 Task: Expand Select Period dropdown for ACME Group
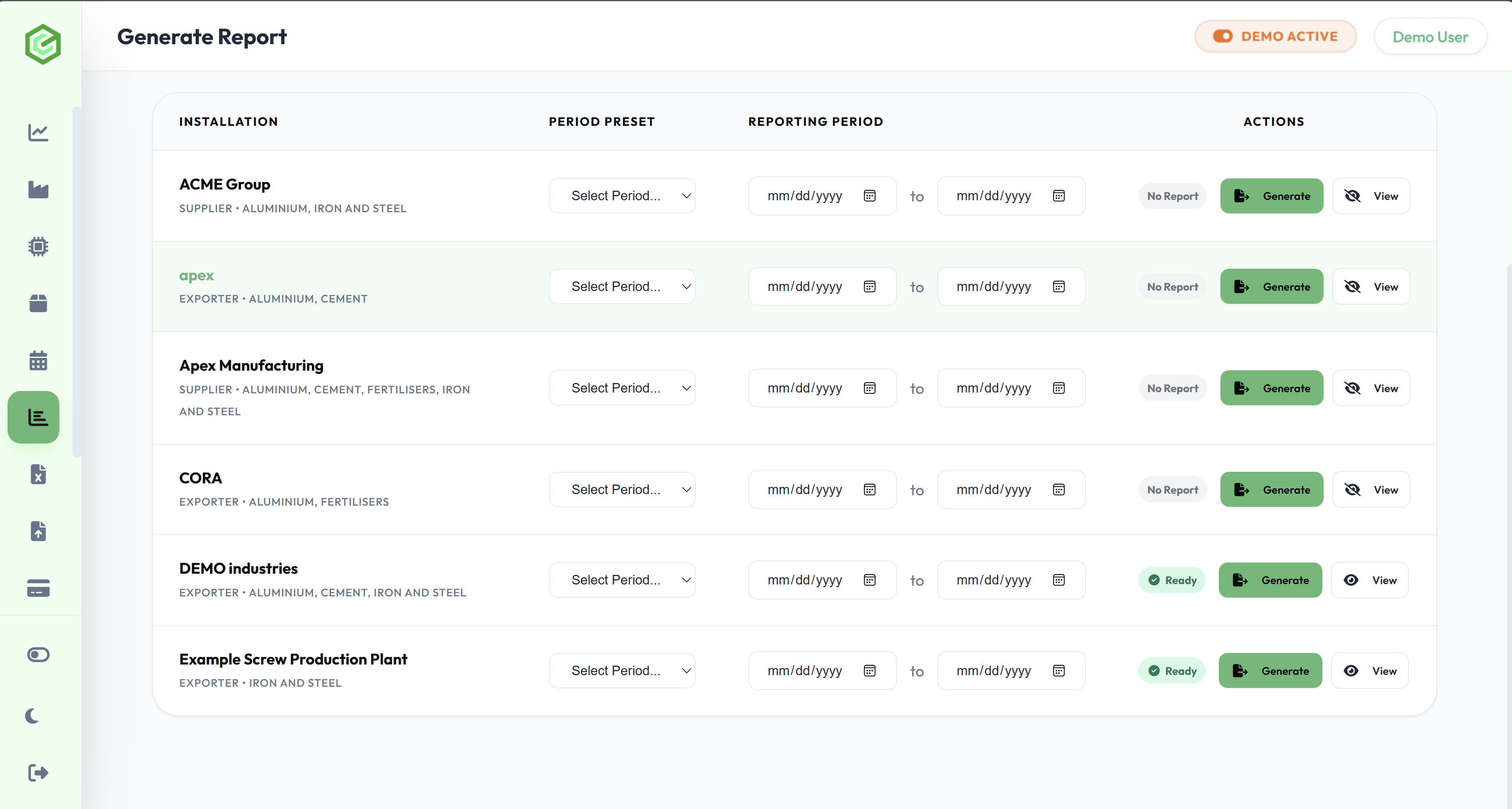(622, 196)
